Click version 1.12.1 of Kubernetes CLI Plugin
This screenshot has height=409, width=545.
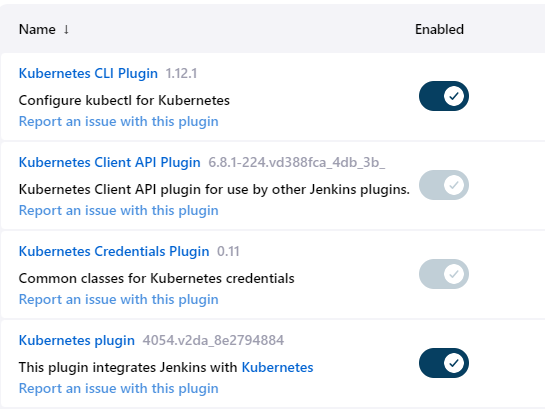181,73
